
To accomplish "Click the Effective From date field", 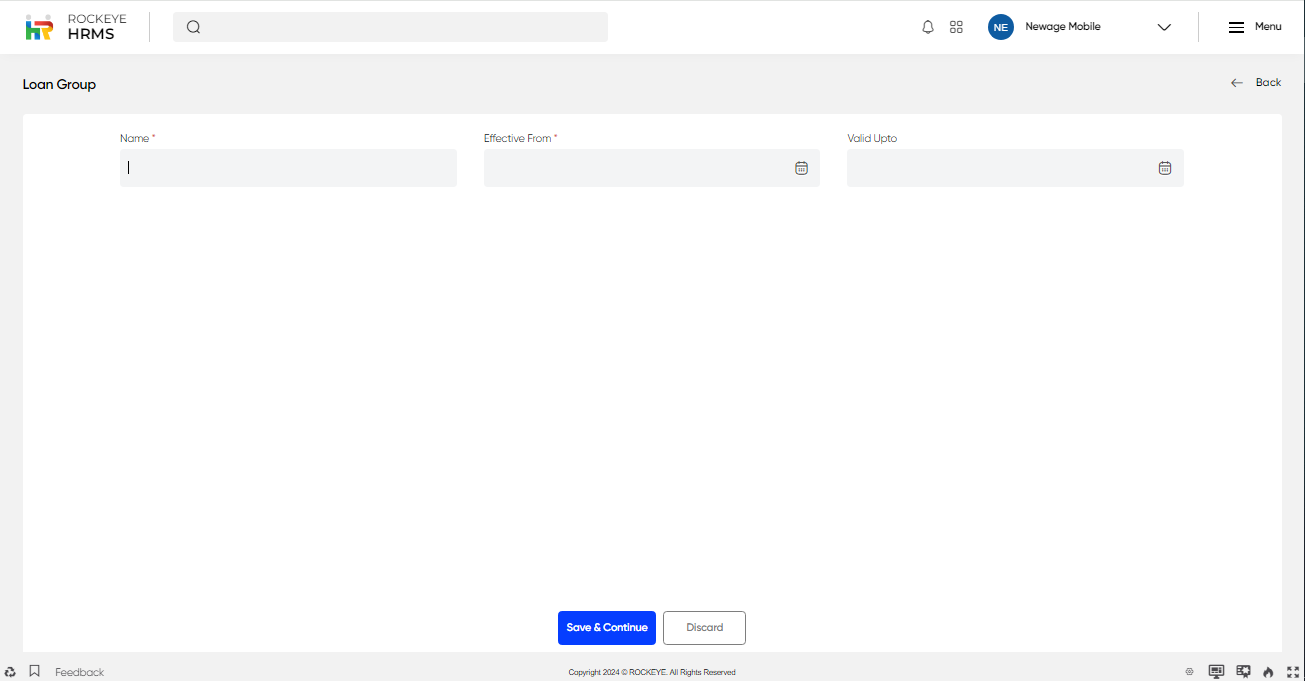I will click(x=652, y=168).
